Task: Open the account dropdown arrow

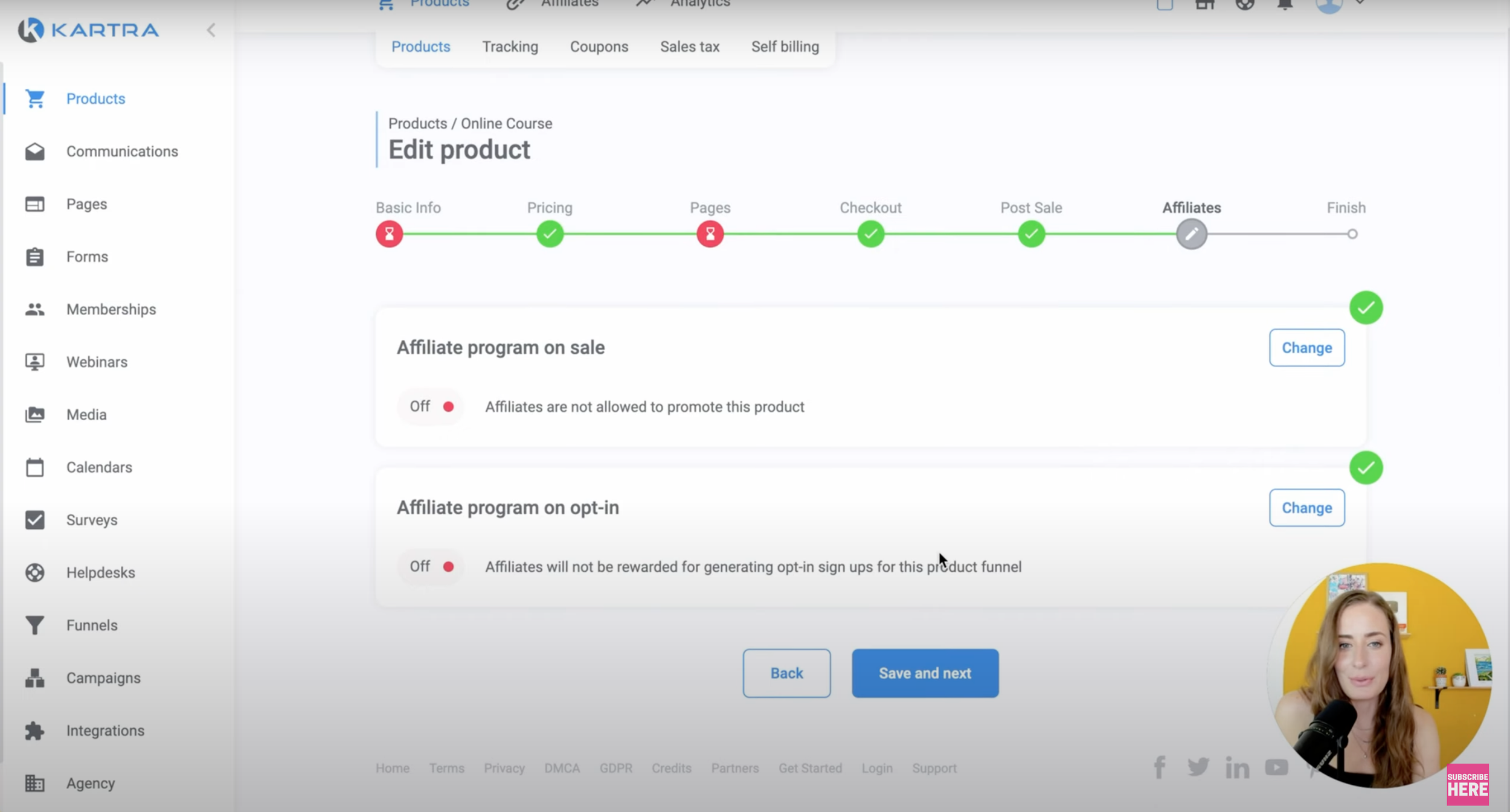Action: (x=1360, y=5)
